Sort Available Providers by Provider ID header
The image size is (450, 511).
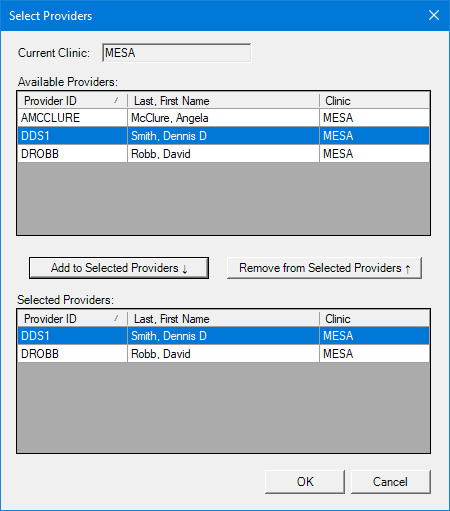click(x=72, y=100)
